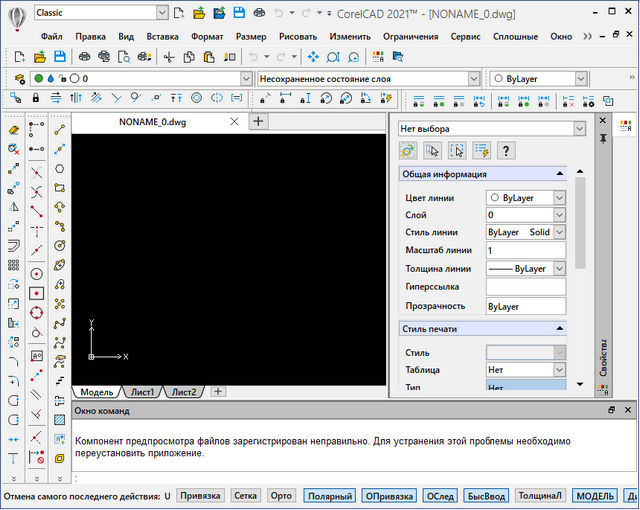Click the help question mark in Properties panel
The width and height of the screenshot is (640, 510).
(506, 151)
